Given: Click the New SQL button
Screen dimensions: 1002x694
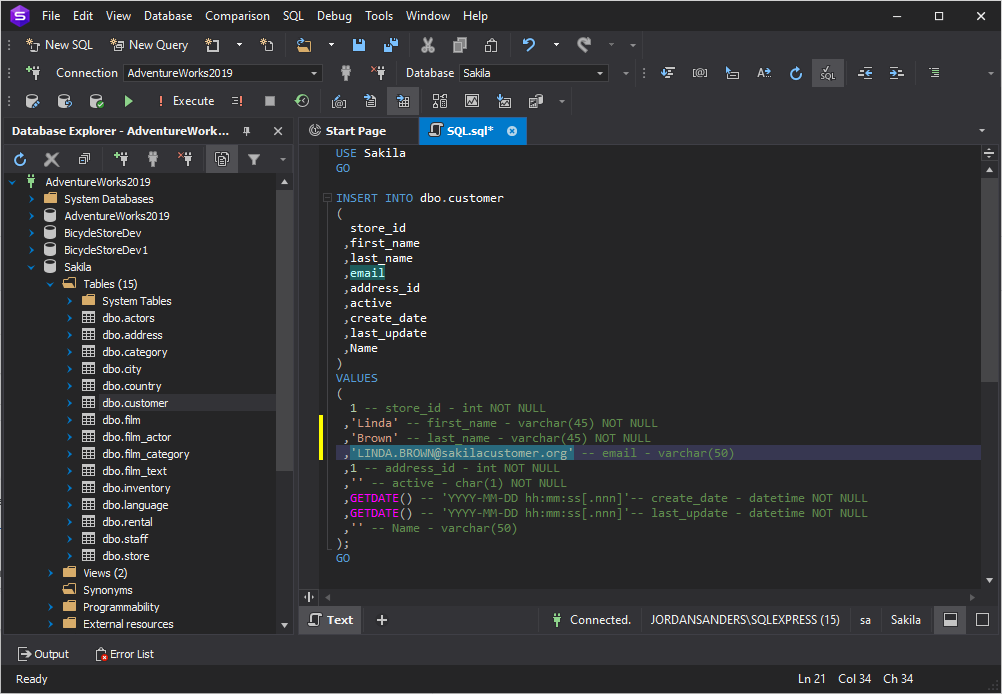Looking at the screenshot, I should (x=59, y=45).
